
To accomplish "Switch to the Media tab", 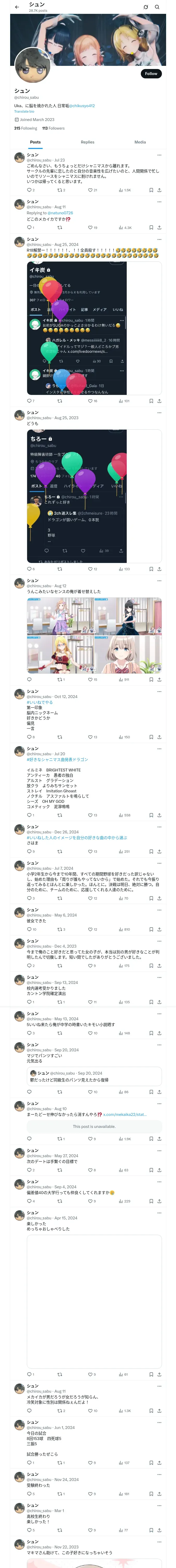I will [x=140, y=142].
